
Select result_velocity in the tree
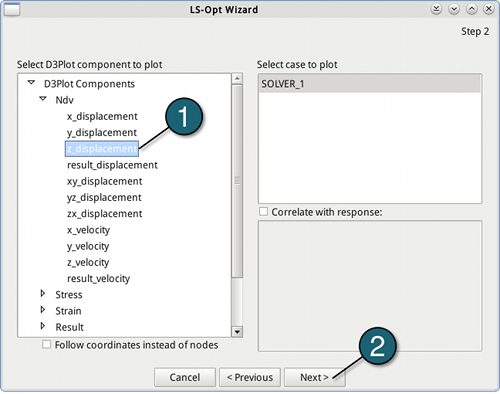98,278
